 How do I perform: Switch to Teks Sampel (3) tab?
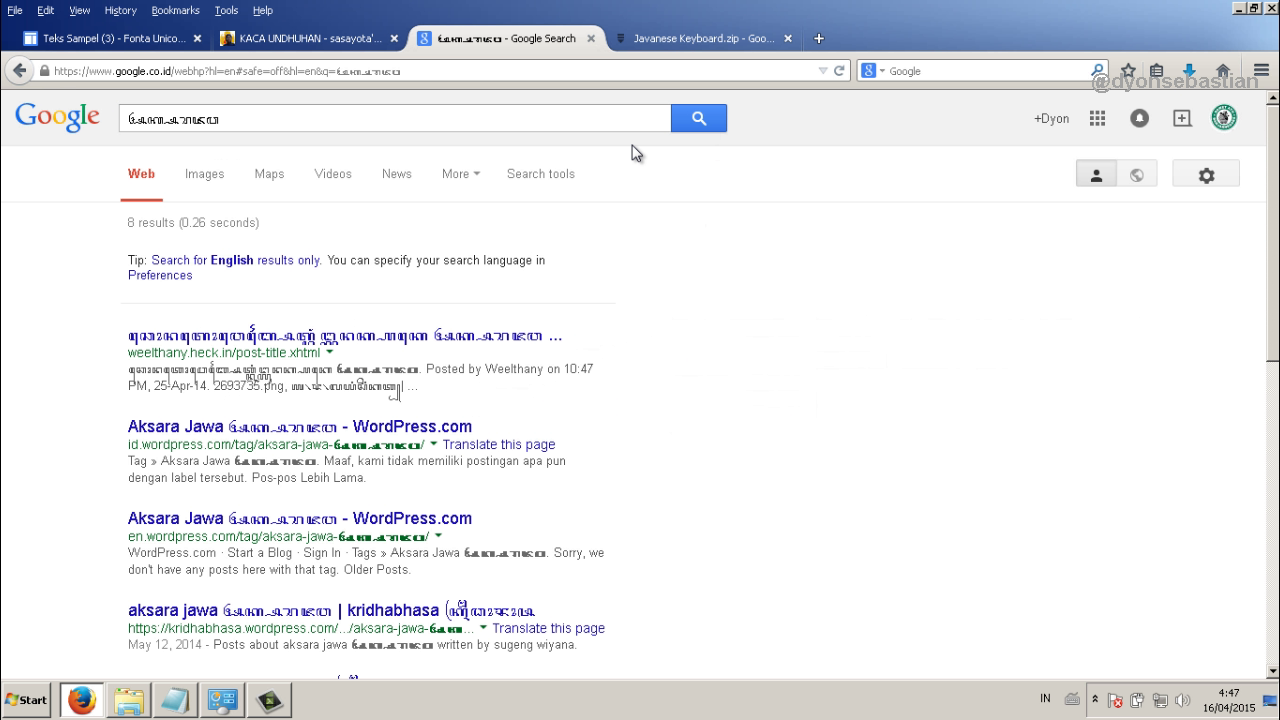coord(113,38)
